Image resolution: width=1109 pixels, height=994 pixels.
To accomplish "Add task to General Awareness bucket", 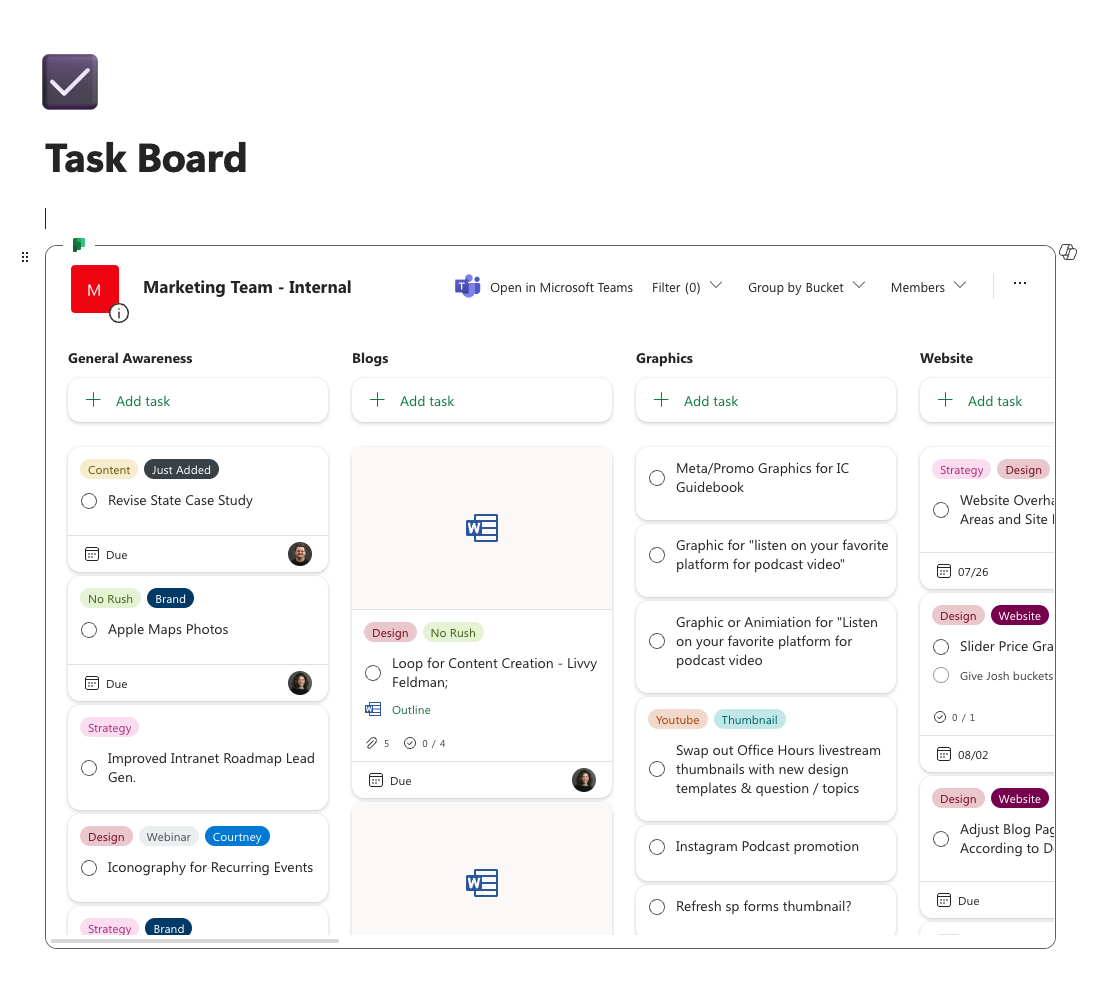I will click(198, 400).
